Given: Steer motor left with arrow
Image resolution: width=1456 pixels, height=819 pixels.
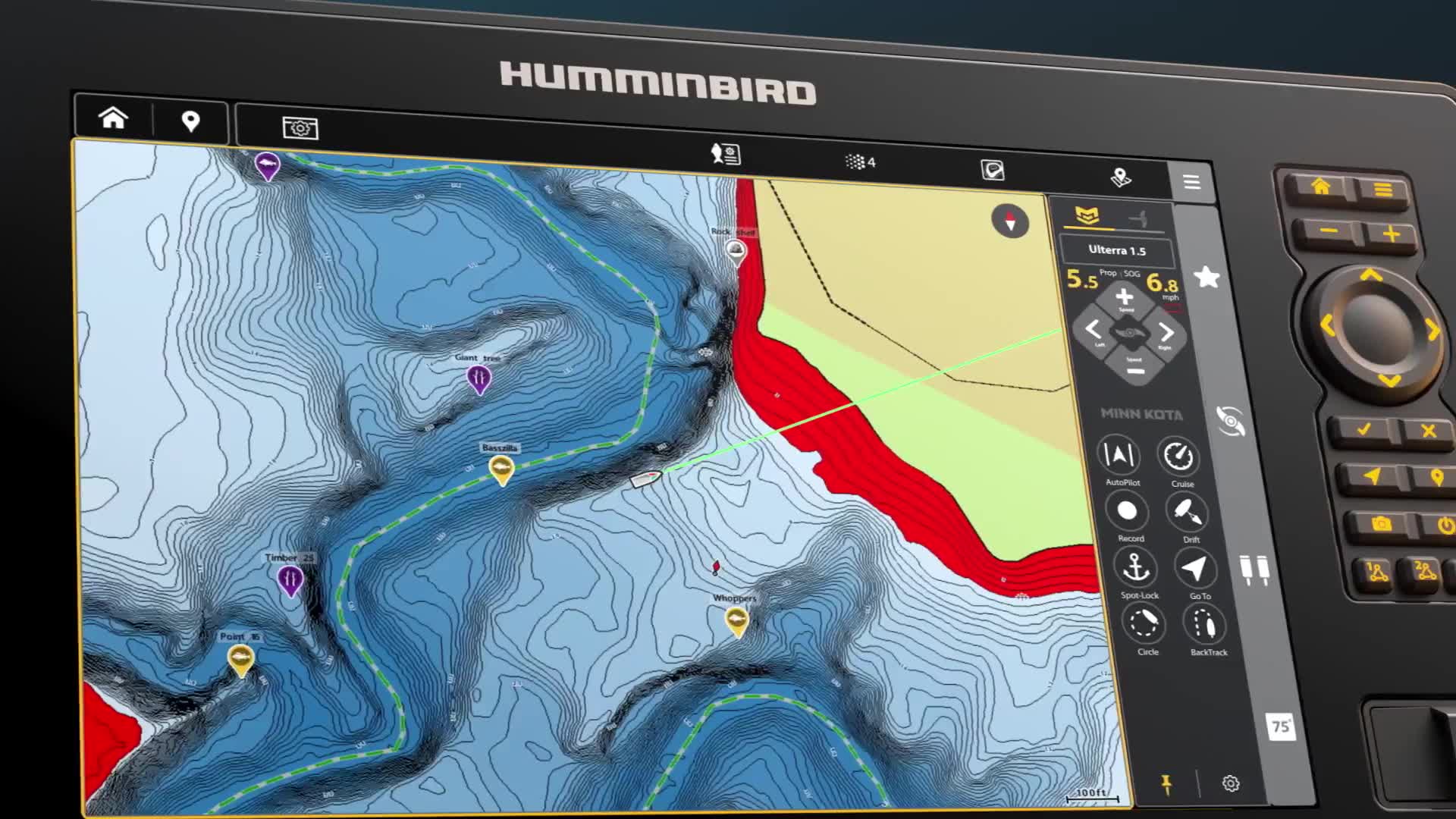Looking at the screenshot, I should point(1093,329).
